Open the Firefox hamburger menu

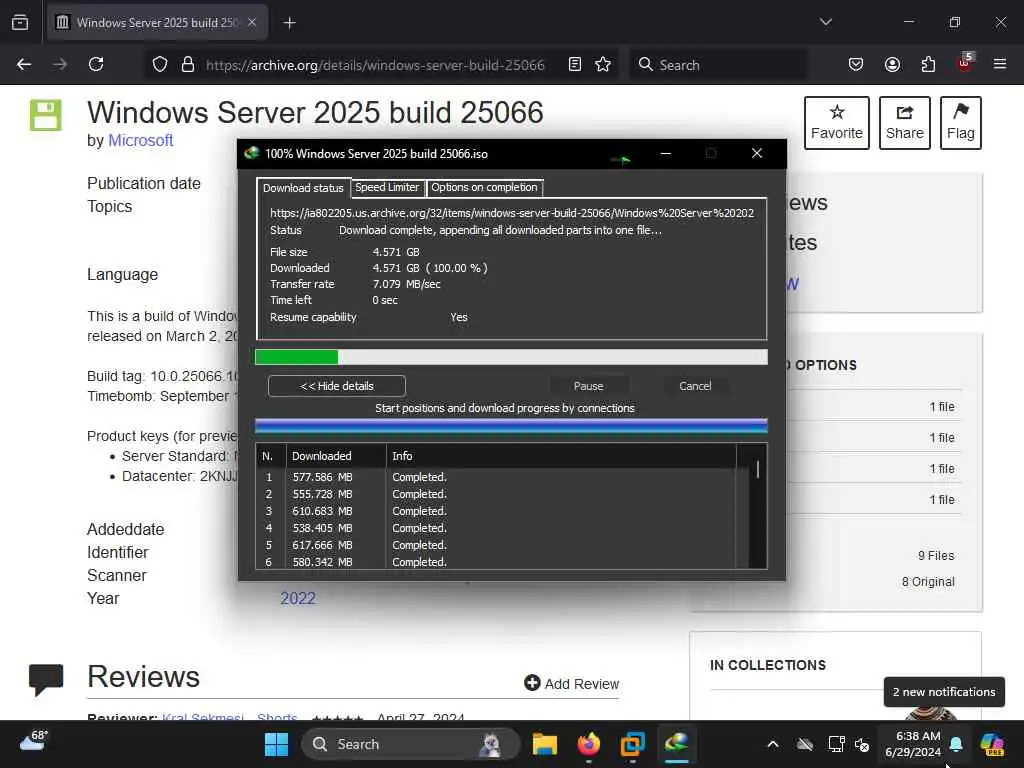(x=1000, y=64)
